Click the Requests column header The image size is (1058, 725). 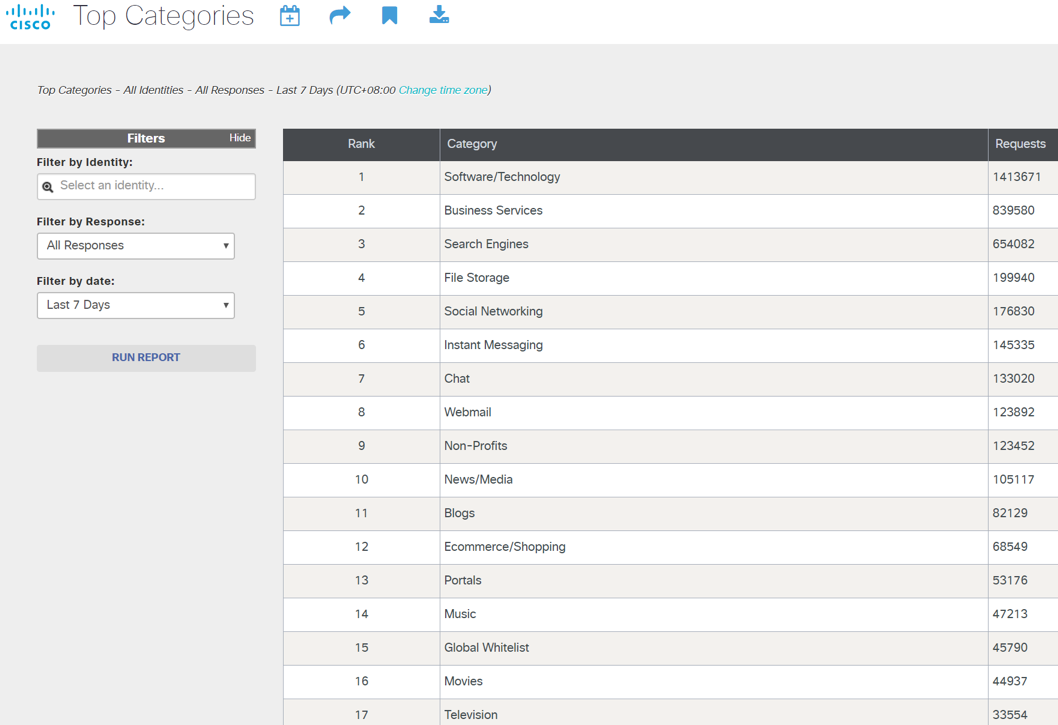coord(1020,144)
